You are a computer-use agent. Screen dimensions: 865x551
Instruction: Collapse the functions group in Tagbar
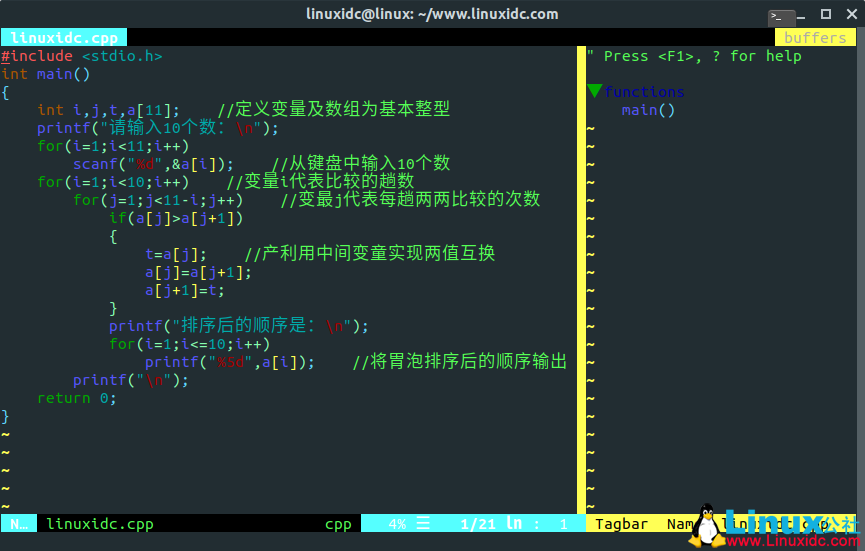click(x=594, y=91)
